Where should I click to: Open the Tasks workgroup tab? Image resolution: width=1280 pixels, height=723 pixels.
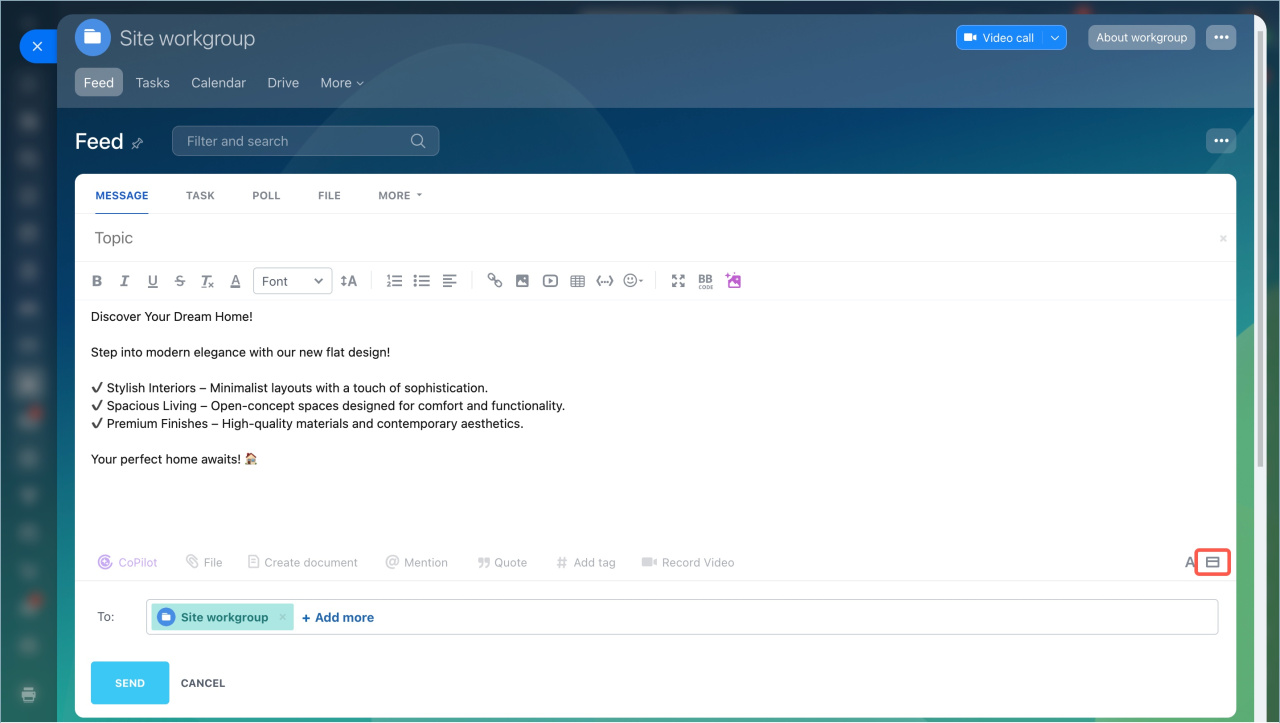coord(153,82)
